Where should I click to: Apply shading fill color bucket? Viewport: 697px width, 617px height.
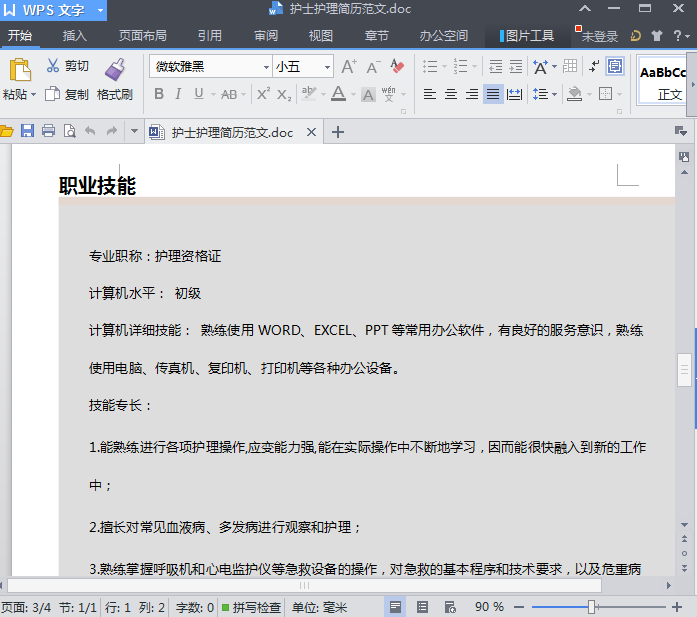point(574,94)
